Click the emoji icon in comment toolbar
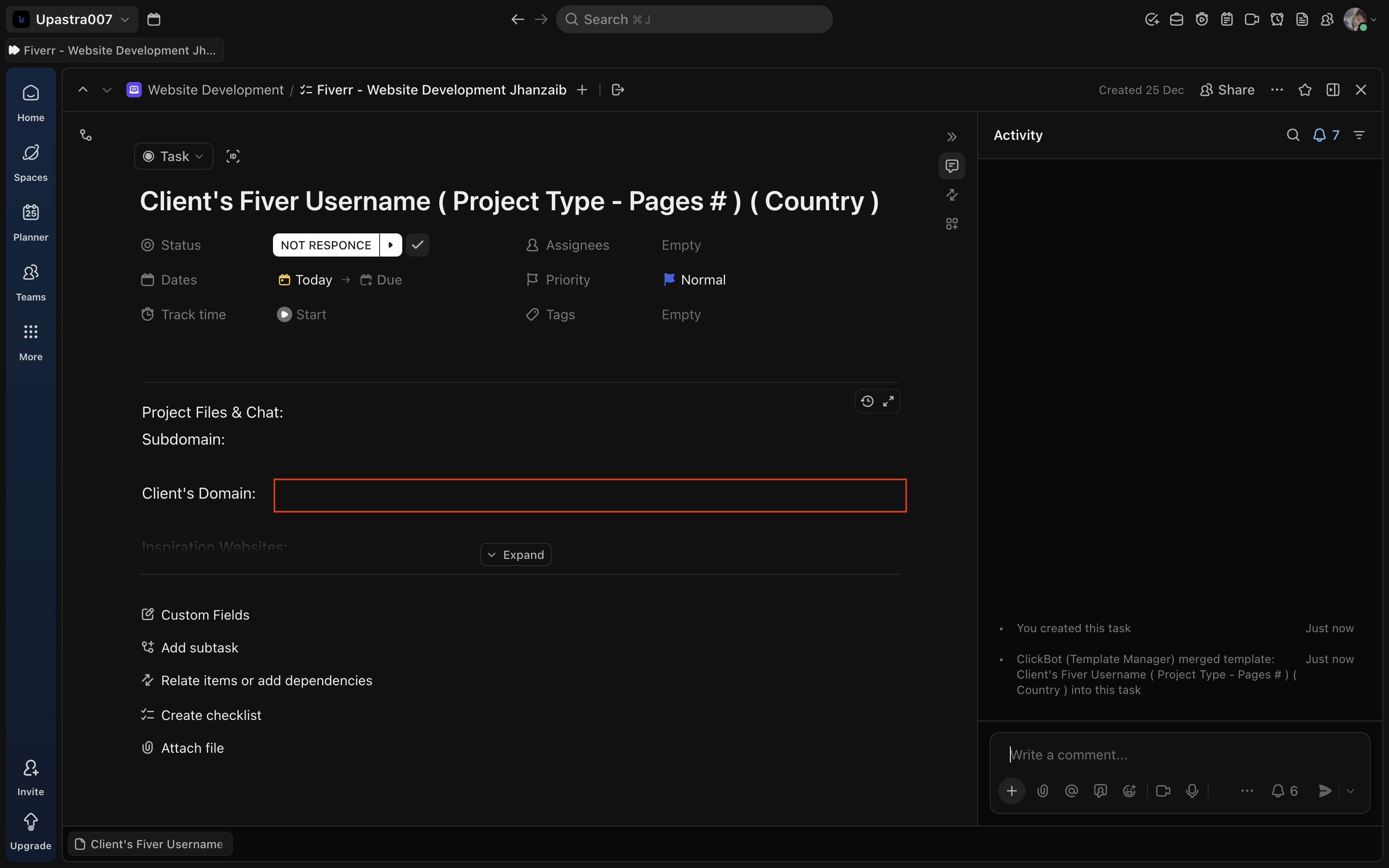The width and height of the screenshot is (1389, 868). (1129, 791)
